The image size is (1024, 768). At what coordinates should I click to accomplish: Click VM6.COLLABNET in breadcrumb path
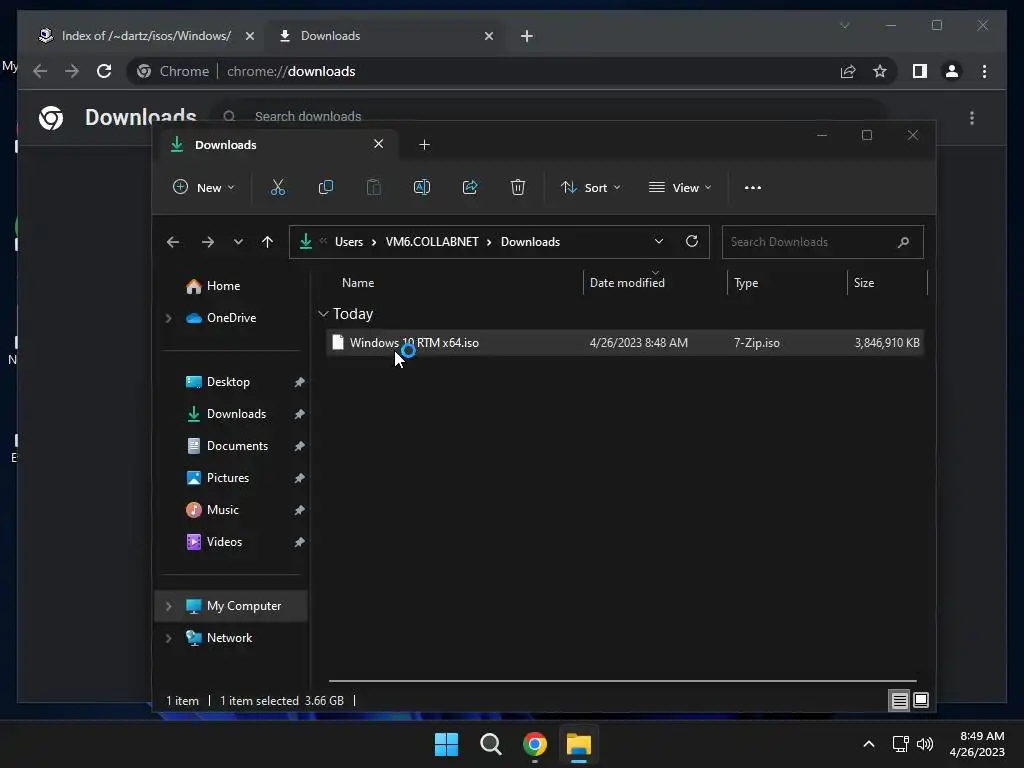pyautogui.click(x=432, y=242)
